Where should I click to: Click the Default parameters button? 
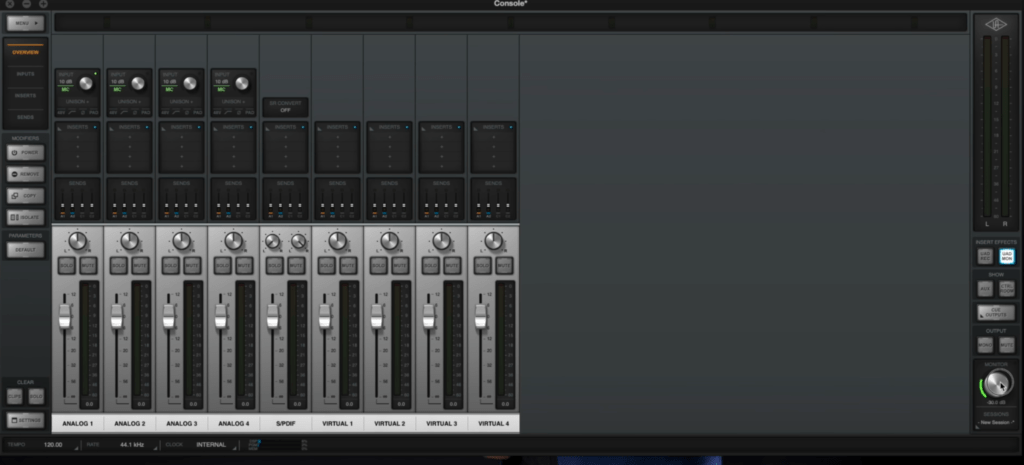[x=25, y=249]
